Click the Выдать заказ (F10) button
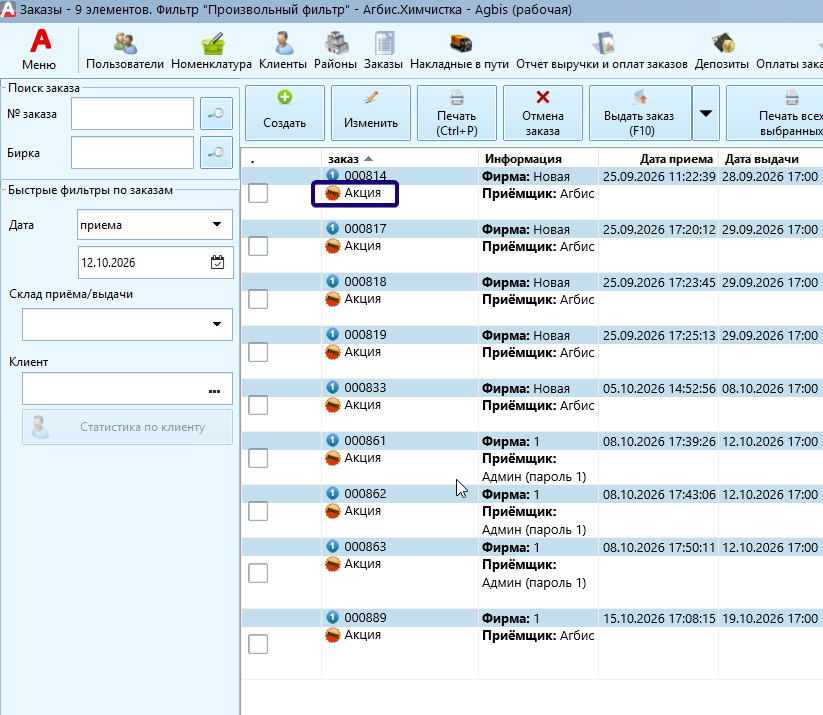The image size is (823, 715). pyautogui.click(x=639, y=113)
